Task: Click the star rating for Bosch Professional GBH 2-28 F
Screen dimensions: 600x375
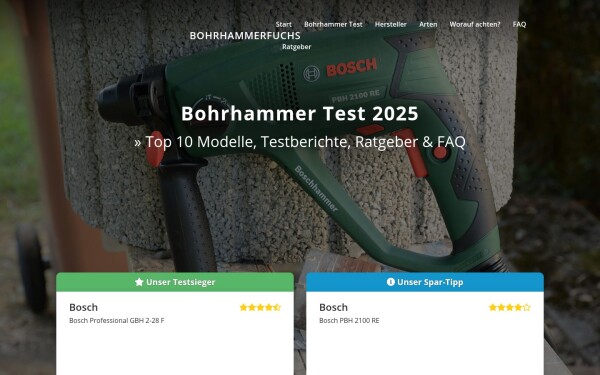Action: pos(260,307)
